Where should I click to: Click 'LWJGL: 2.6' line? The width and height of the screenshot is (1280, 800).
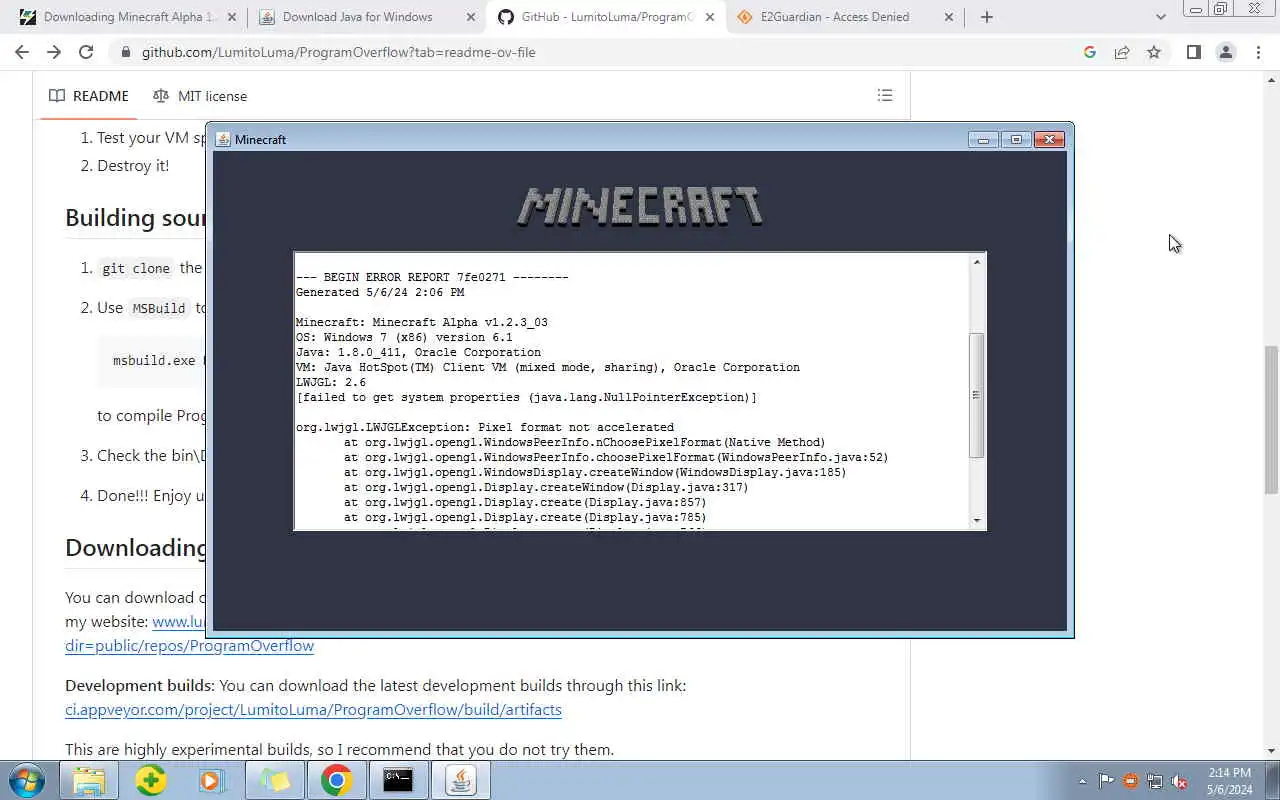331,382
